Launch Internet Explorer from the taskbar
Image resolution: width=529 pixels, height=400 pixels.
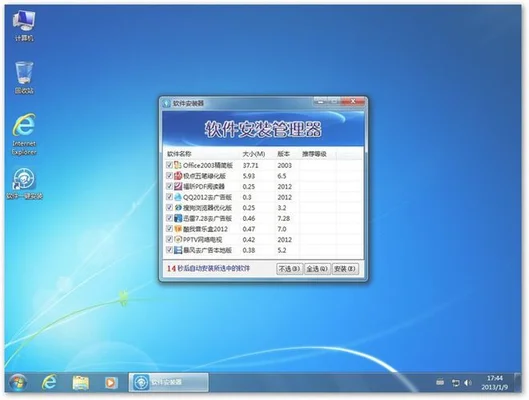pyautogui.click(x=49, y=382)
